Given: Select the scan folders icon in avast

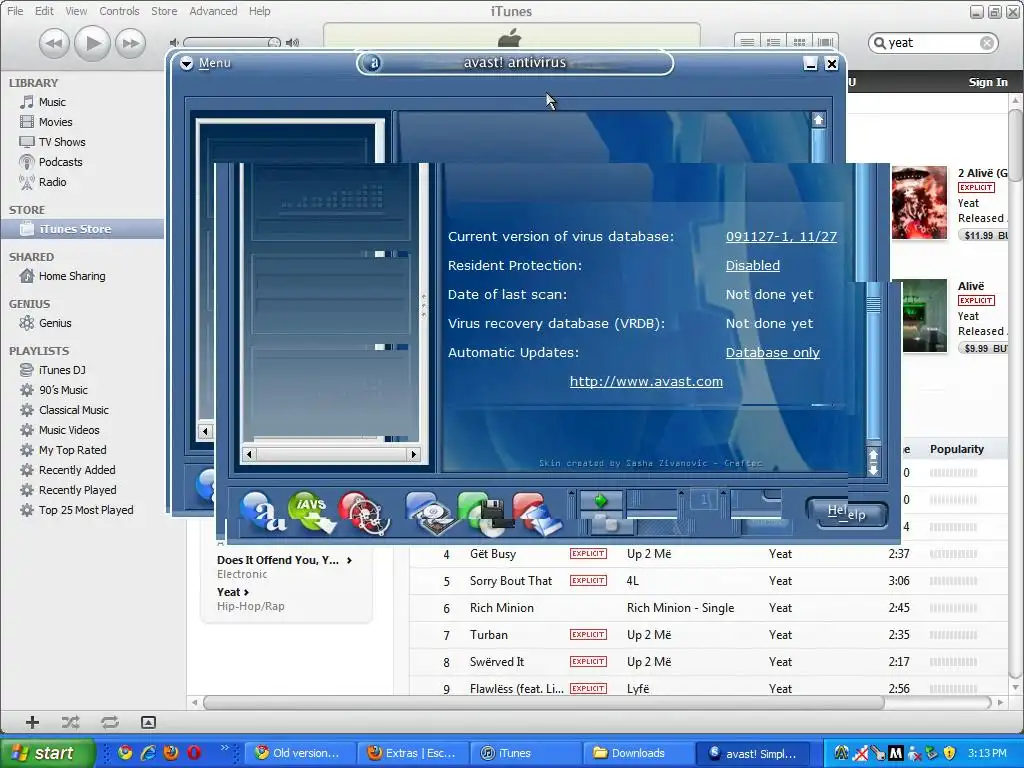Looking at the screenshot, I should coord(537,513).
